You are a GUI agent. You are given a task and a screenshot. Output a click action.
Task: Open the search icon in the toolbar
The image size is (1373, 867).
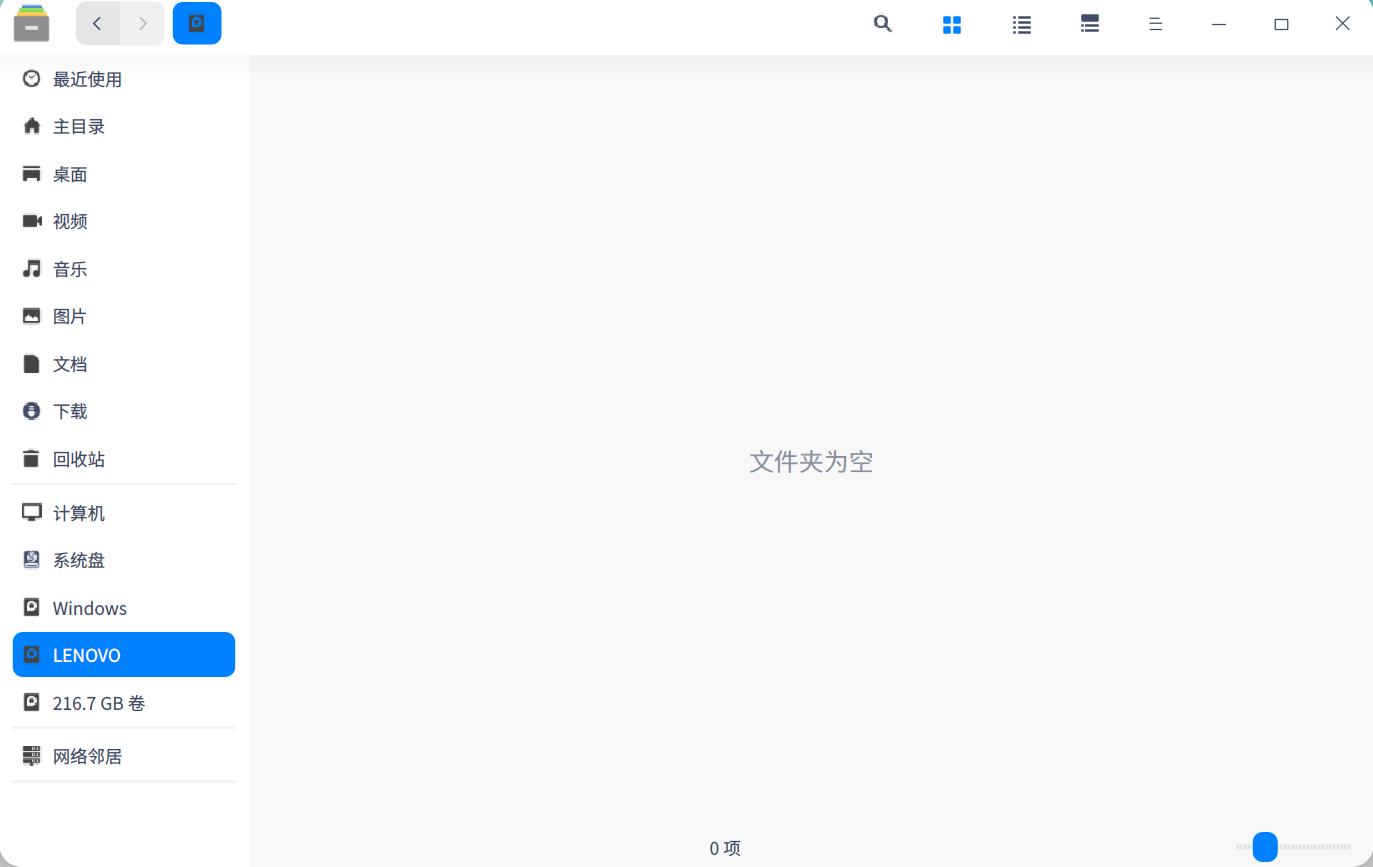pos(882,23)
